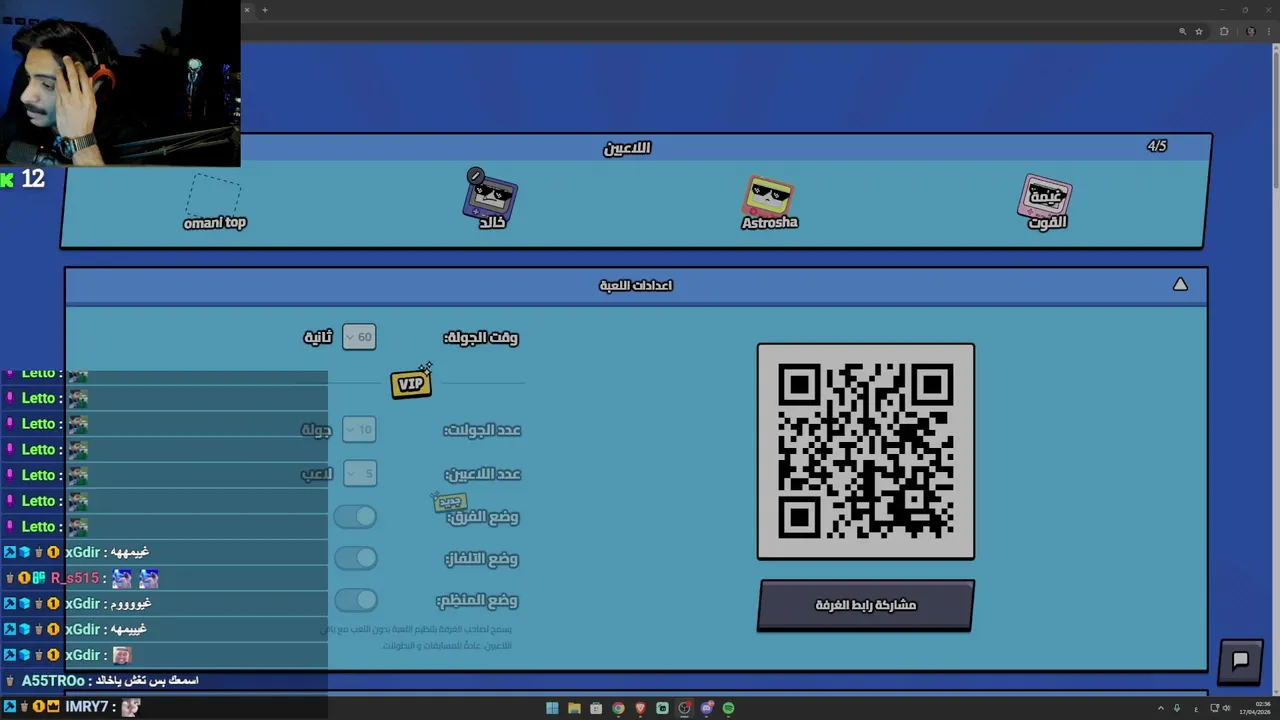This screenshot has width=1280, height=720.
Task: Click the 4/5 player count text
Action: (1157, 146)
